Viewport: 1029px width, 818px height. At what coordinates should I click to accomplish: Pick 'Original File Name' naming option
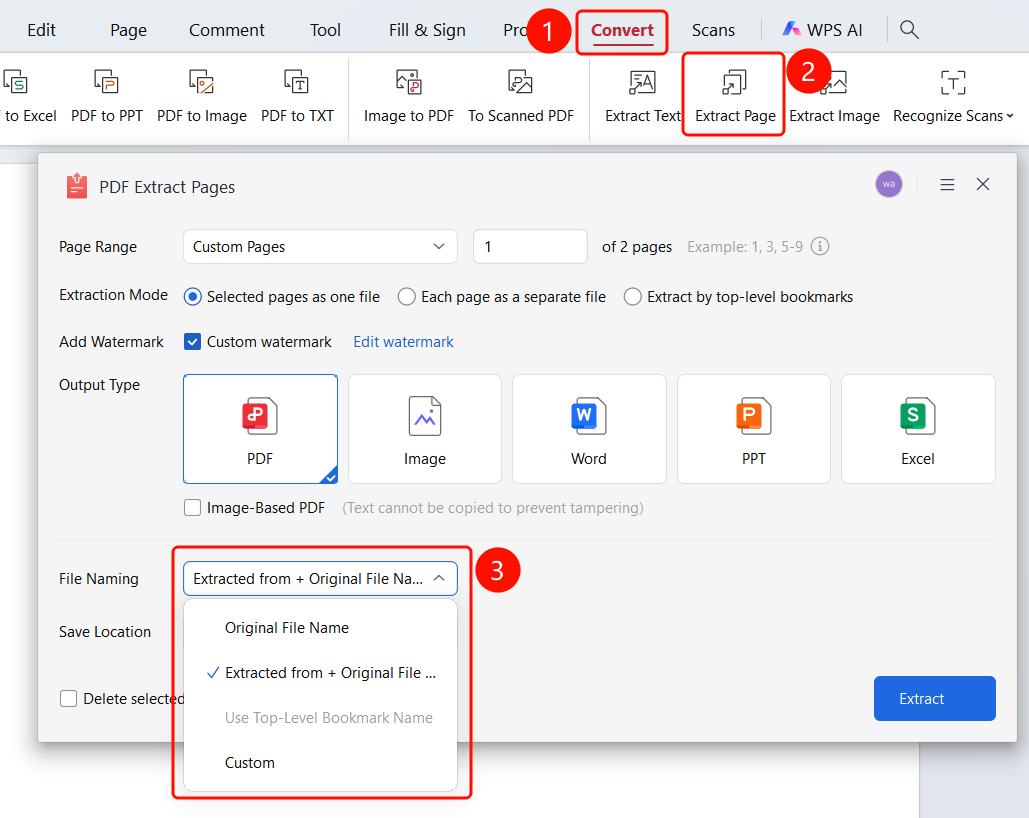coord(320,628)
